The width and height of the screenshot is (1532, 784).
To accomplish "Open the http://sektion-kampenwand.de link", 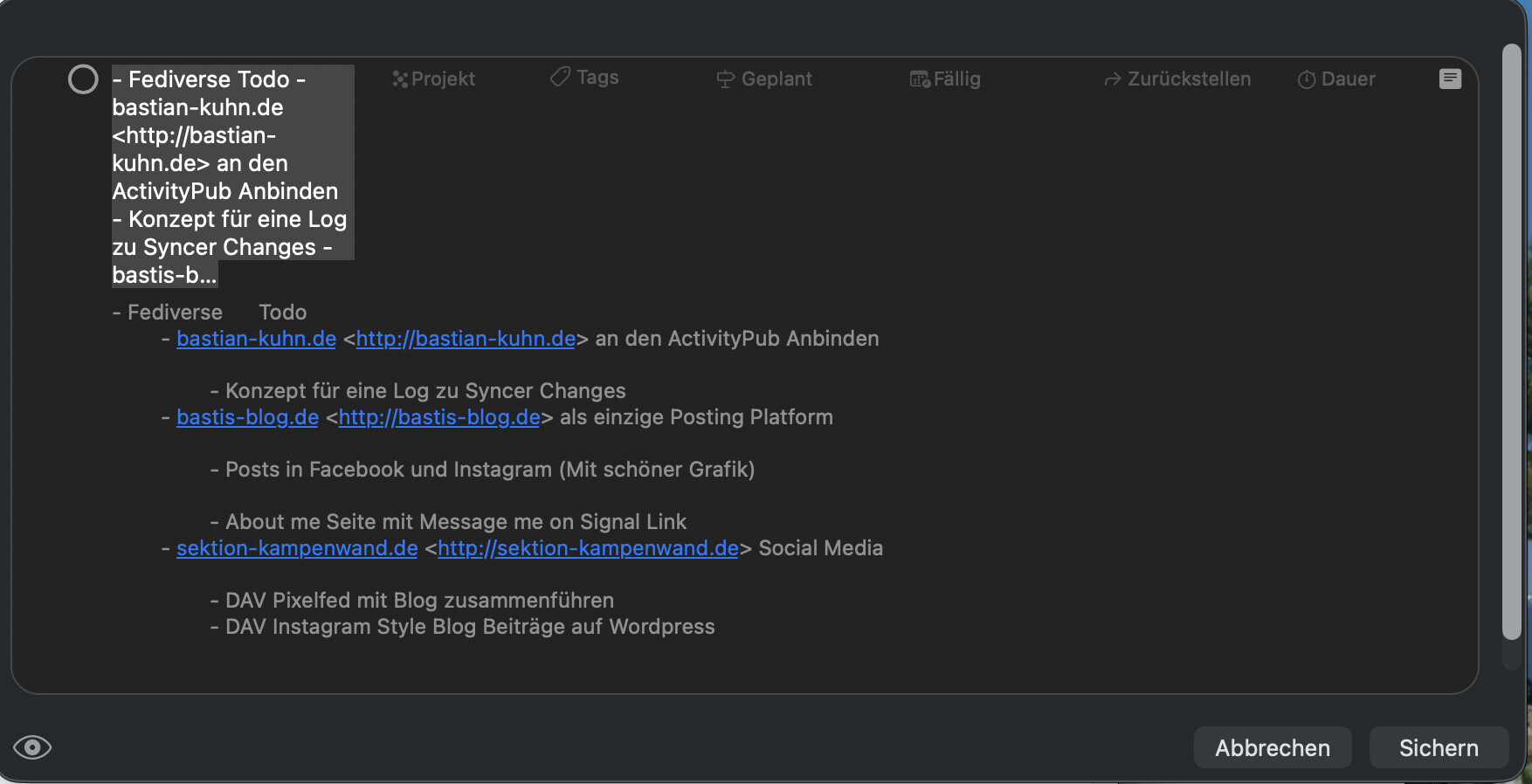I will [588, 548].
